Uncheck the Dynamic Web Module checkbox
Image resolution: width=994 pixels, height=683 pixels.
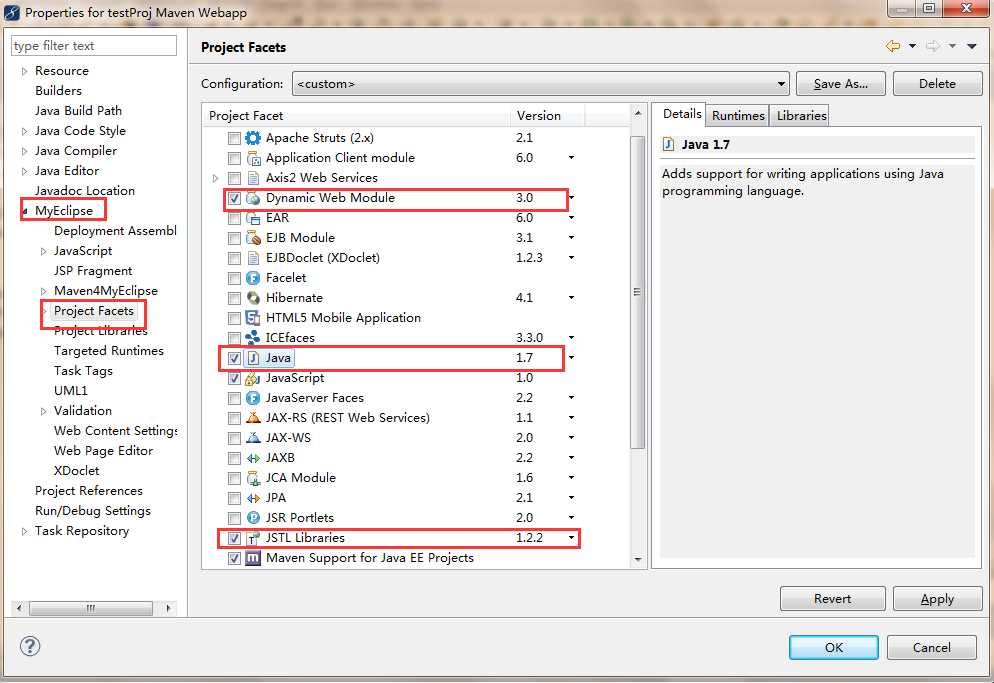(x=234, y=198)
